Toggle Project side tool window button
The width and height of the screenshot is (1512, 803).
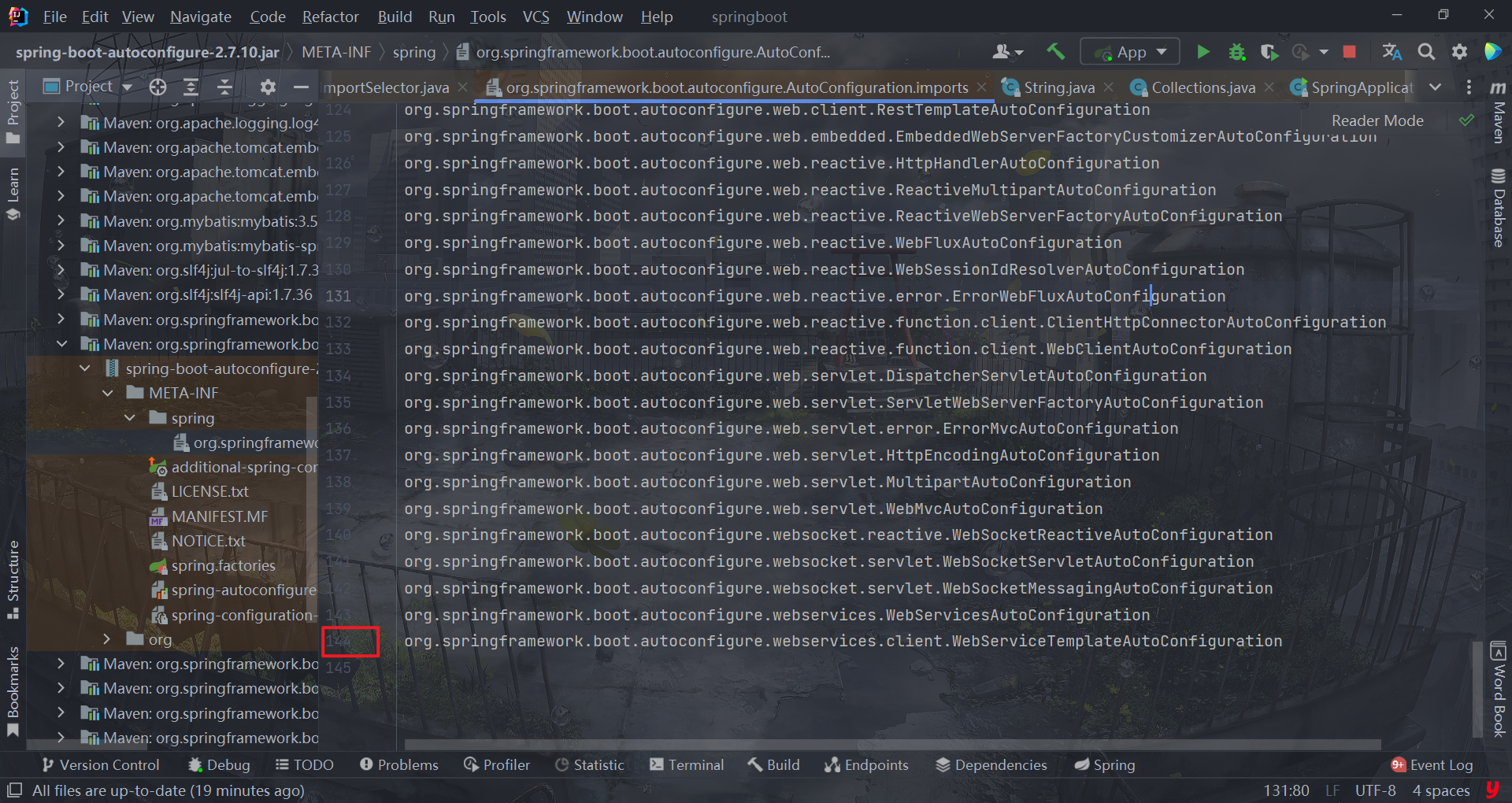coord(13,111)
